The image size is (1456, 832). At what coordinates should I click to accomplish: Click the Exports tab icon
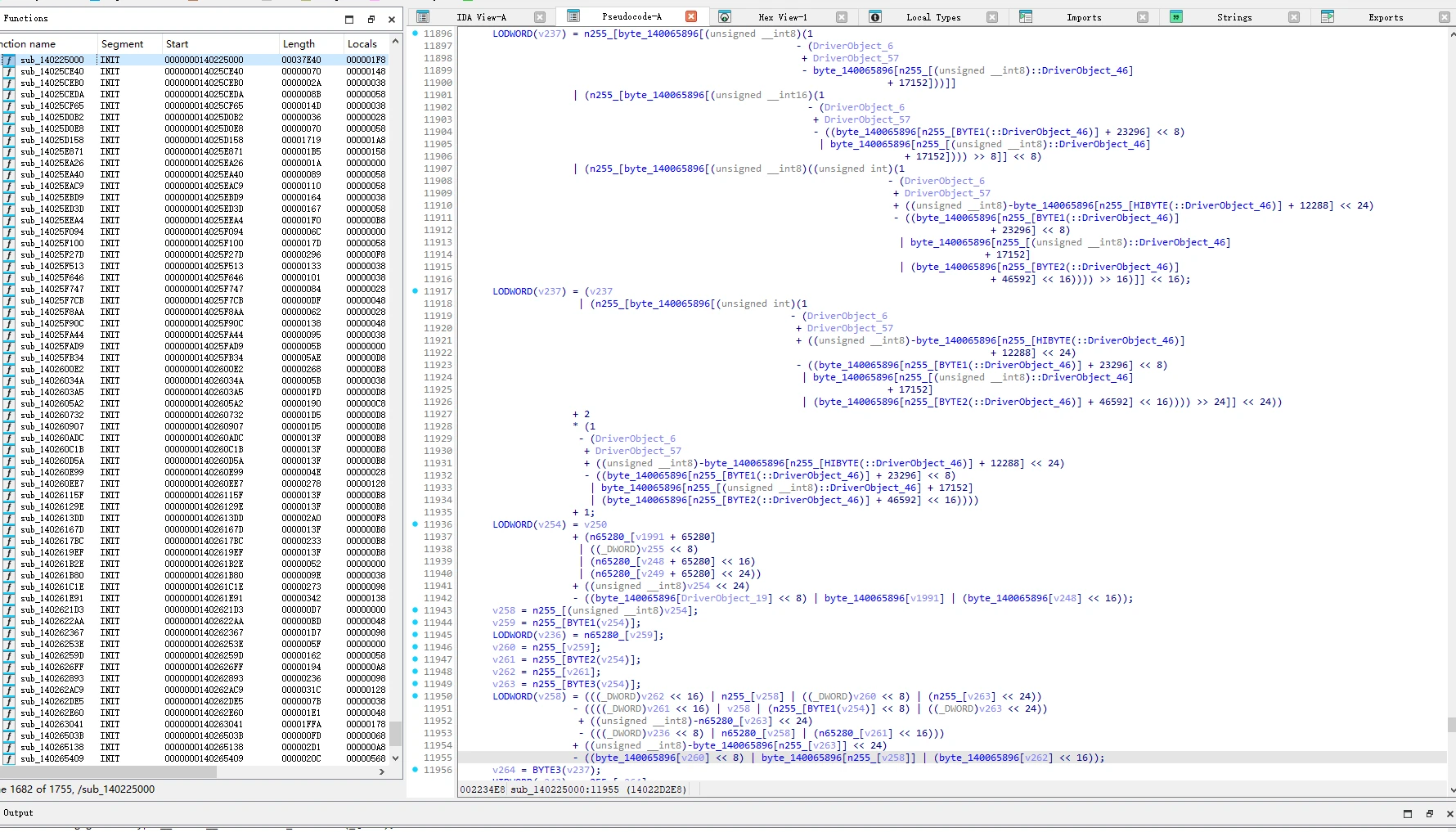pos(1328,16)
